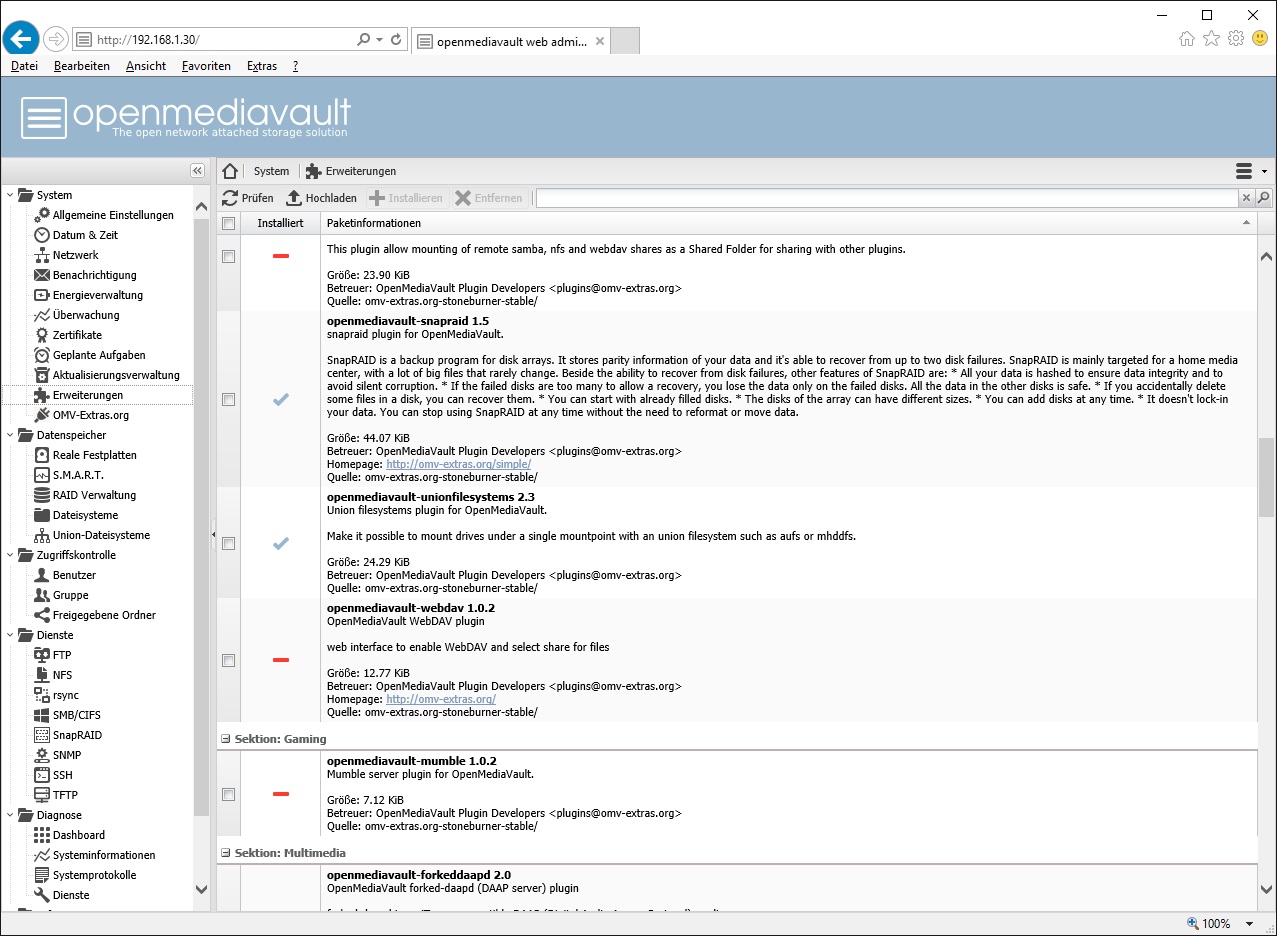Click the home icon in breadcrumb
The image size is (1277, 936).
(x=230, y=171)
